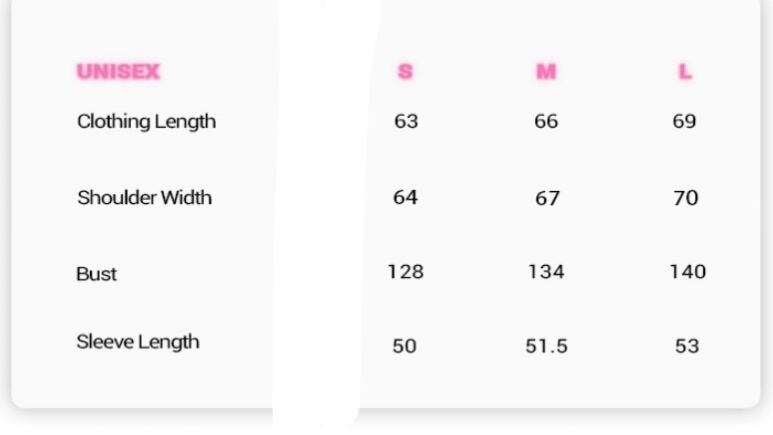This screenshot has width=773, height=435.
Task: Click the Clothing Length value 63
Action: [x=406, y=122]
